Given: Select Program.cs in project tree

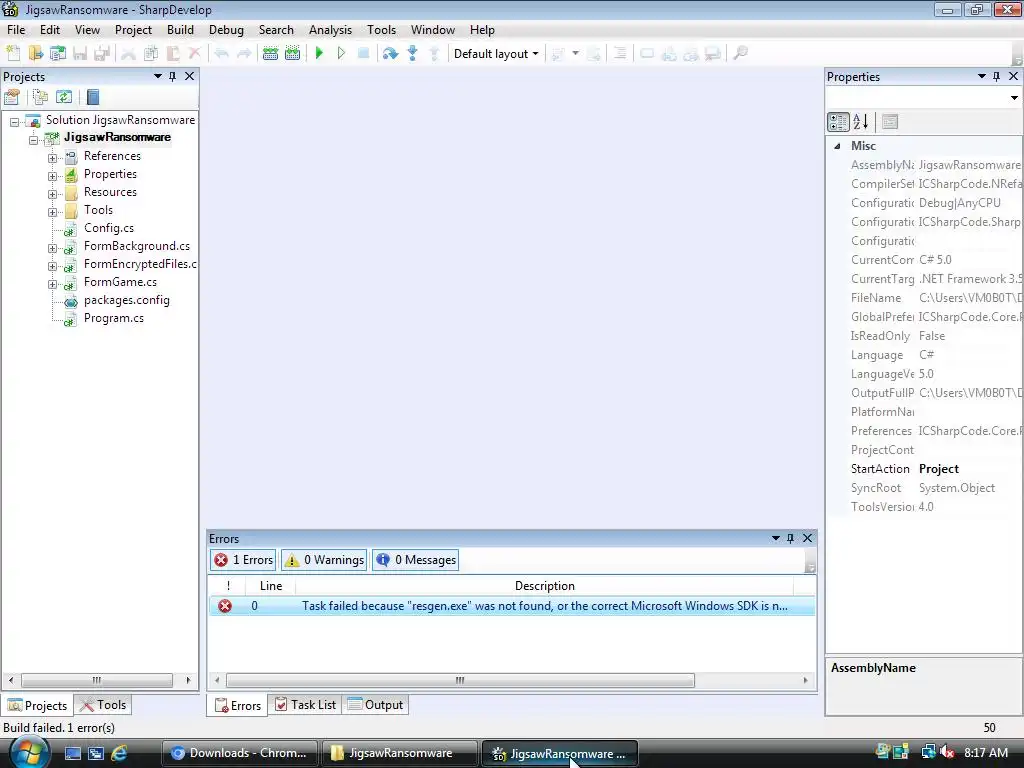Looking at the screenshot, I should 114,318.
